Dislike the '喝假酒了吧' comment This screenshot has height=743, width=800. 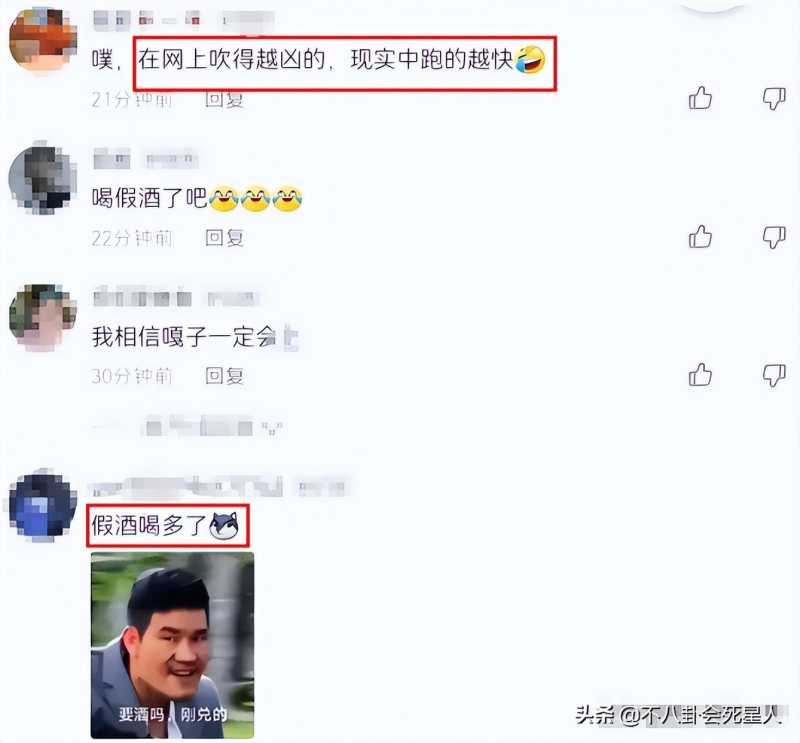pyautogui.click(x=773, y=237)
